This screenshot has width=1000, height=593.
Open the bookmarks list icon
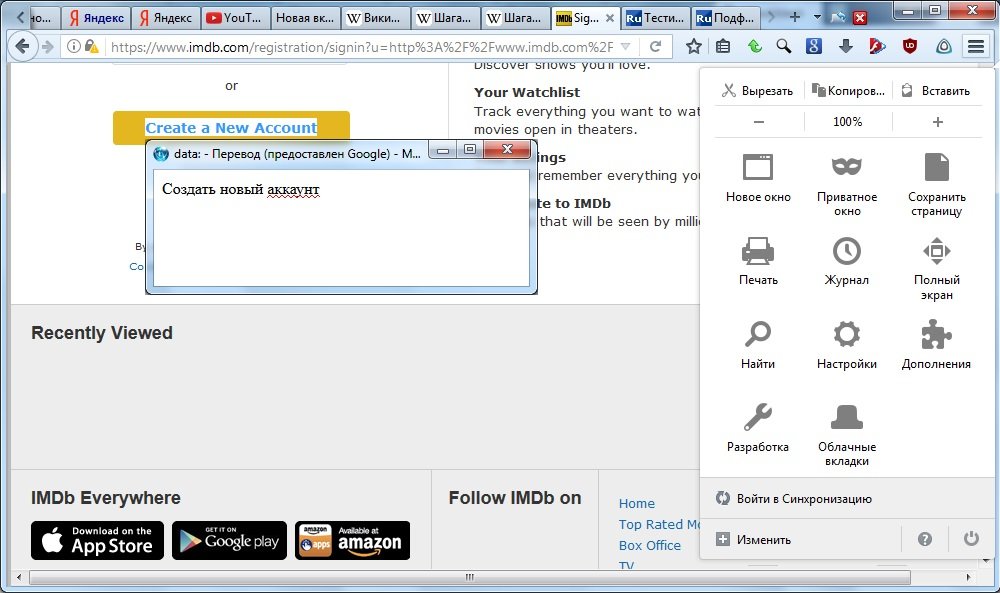tap(723, 46)
